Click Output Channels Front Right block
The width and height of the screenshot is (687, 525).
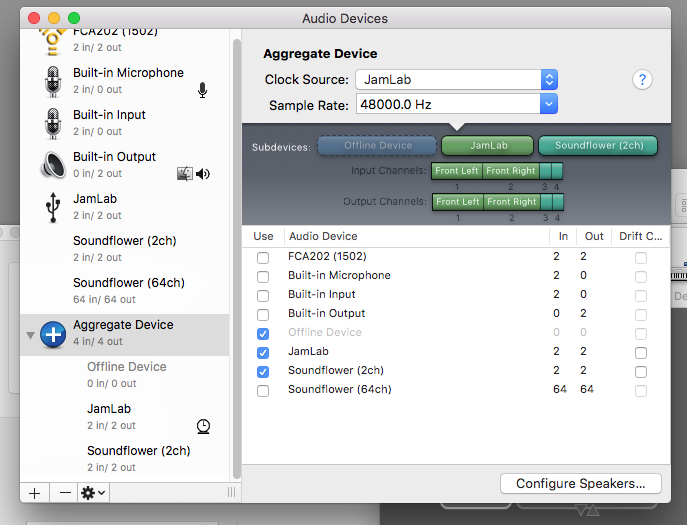512,202
